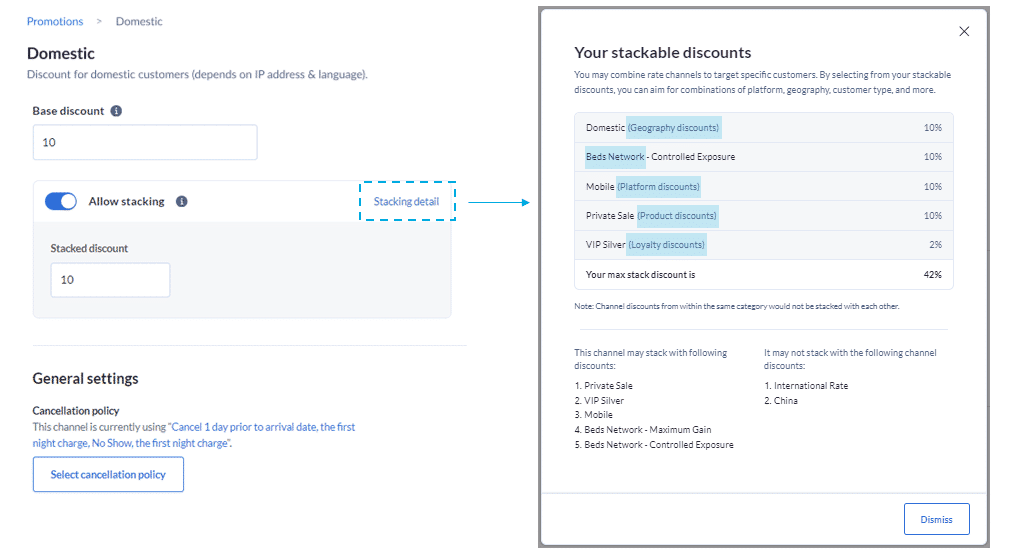Click Beds Network - Maximum Gain list item
The image size is (1016, 551).
tap(646, 430)
